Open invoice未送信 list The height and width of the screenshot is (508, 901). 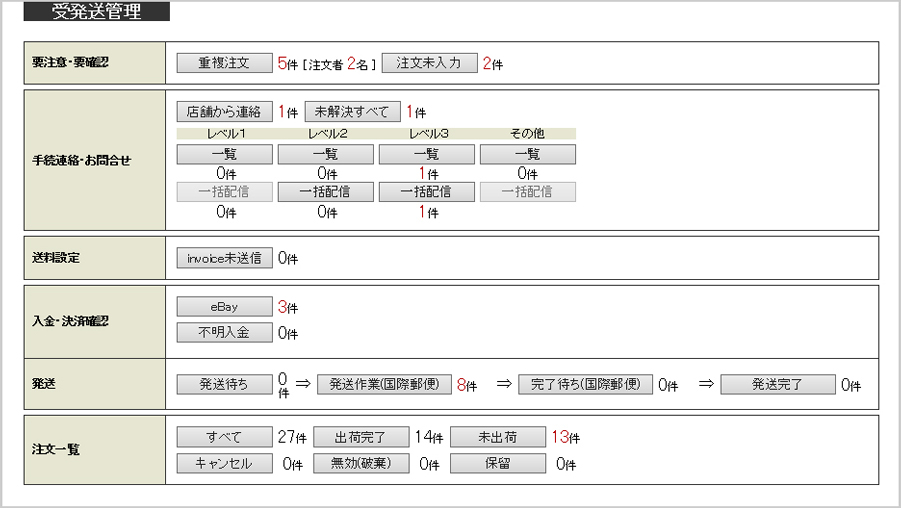[x=224, y=258]
